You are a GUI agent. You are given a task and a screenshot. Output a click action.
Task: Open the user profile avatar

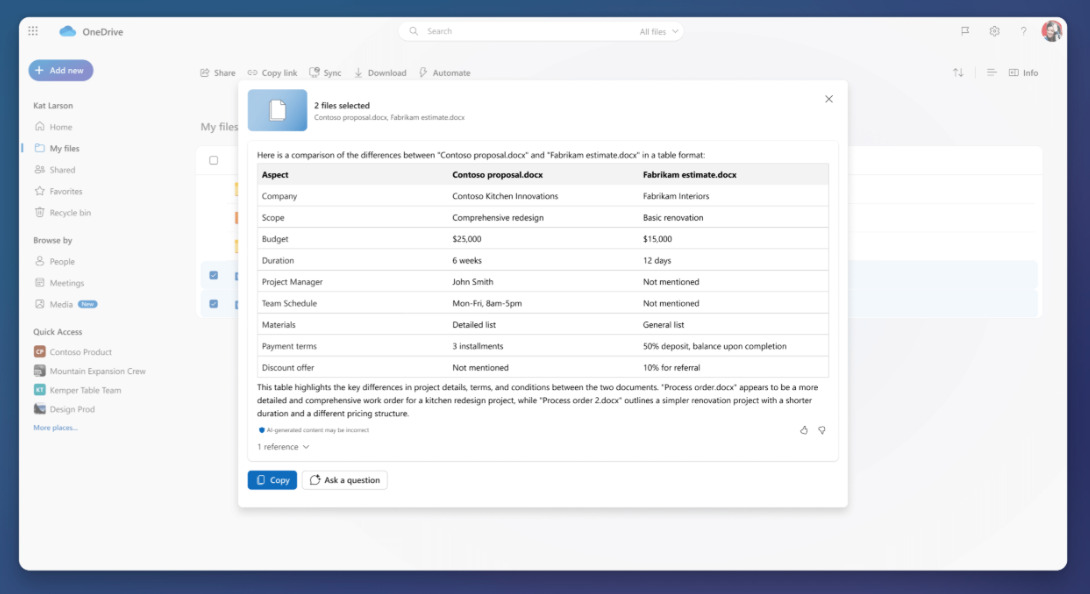pos(1051,31)
